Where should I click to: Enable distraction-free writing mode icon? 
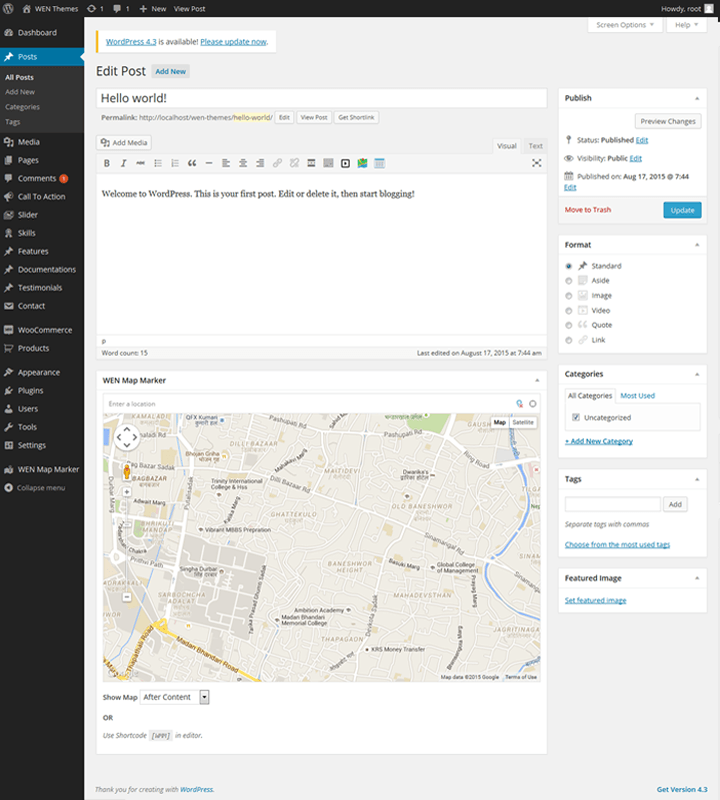point(536,163)
